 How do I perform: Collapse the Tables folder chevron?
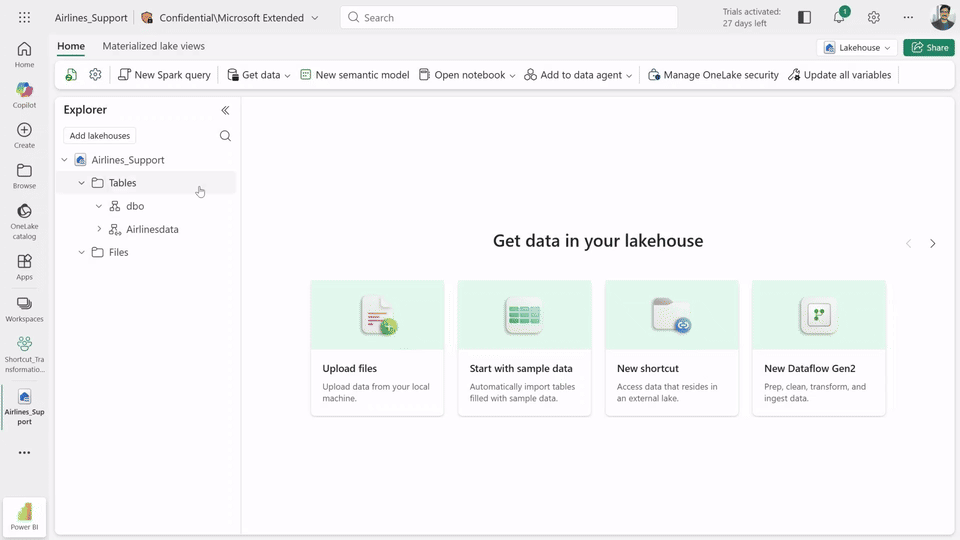pos(81,183)
